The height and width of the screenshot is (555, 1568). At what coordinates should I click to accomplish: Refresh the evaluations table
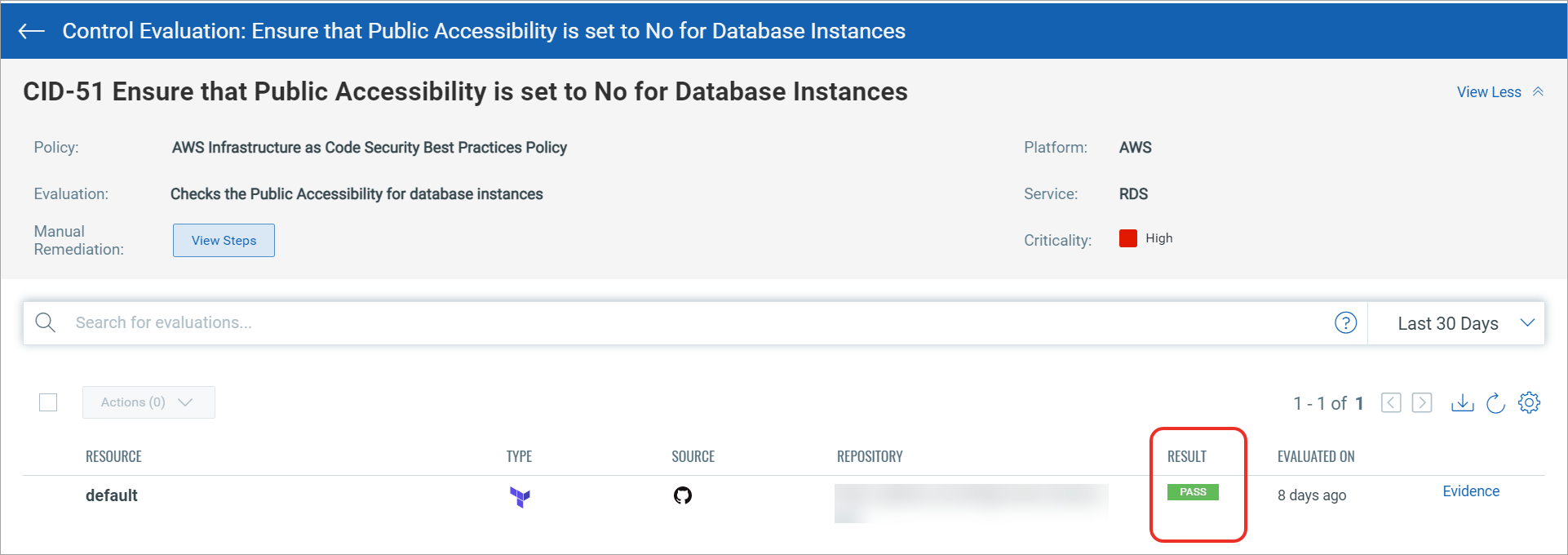point(1495,402)
